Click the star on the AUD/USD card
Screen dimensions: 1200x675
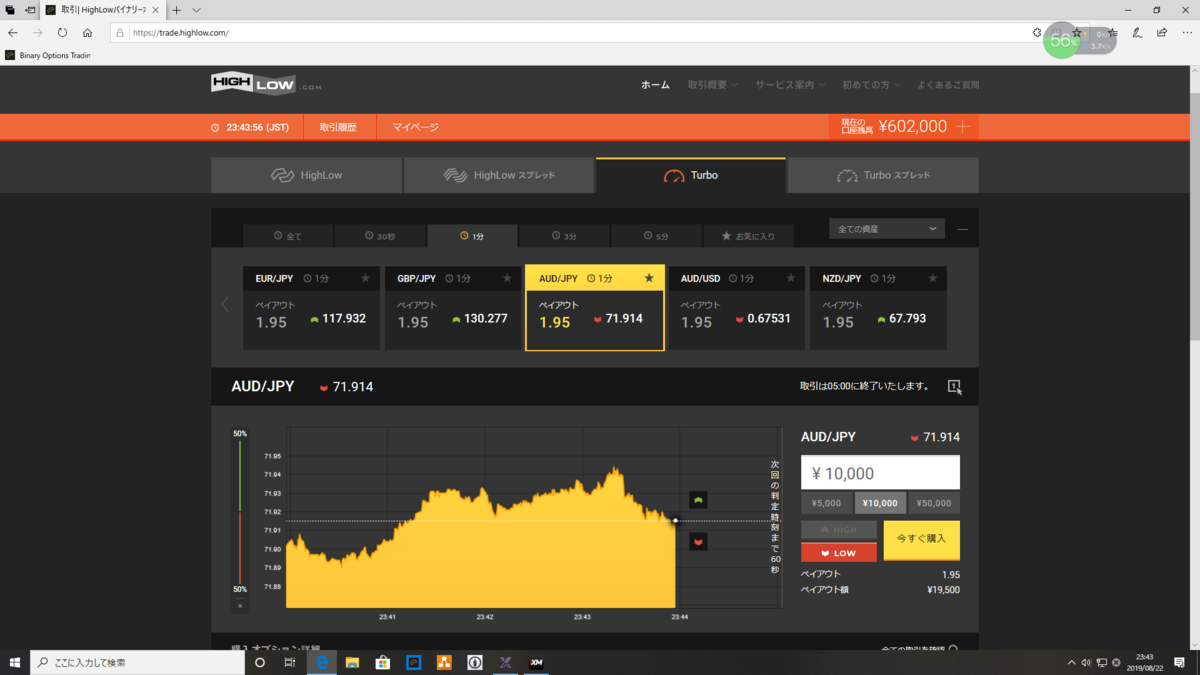point(792,279)
